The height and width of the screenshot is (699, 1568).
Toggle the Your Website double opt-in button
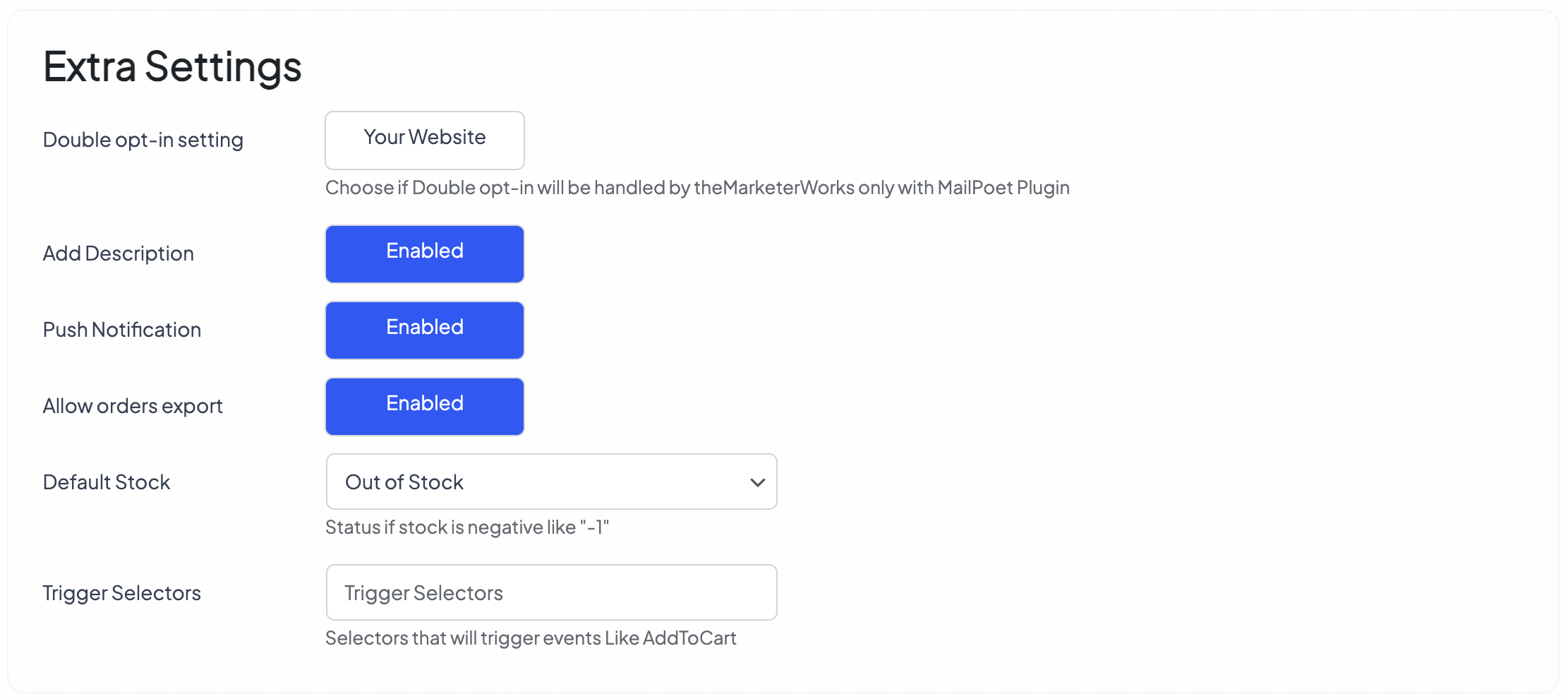pyautogui.click(x=424, y=140)
